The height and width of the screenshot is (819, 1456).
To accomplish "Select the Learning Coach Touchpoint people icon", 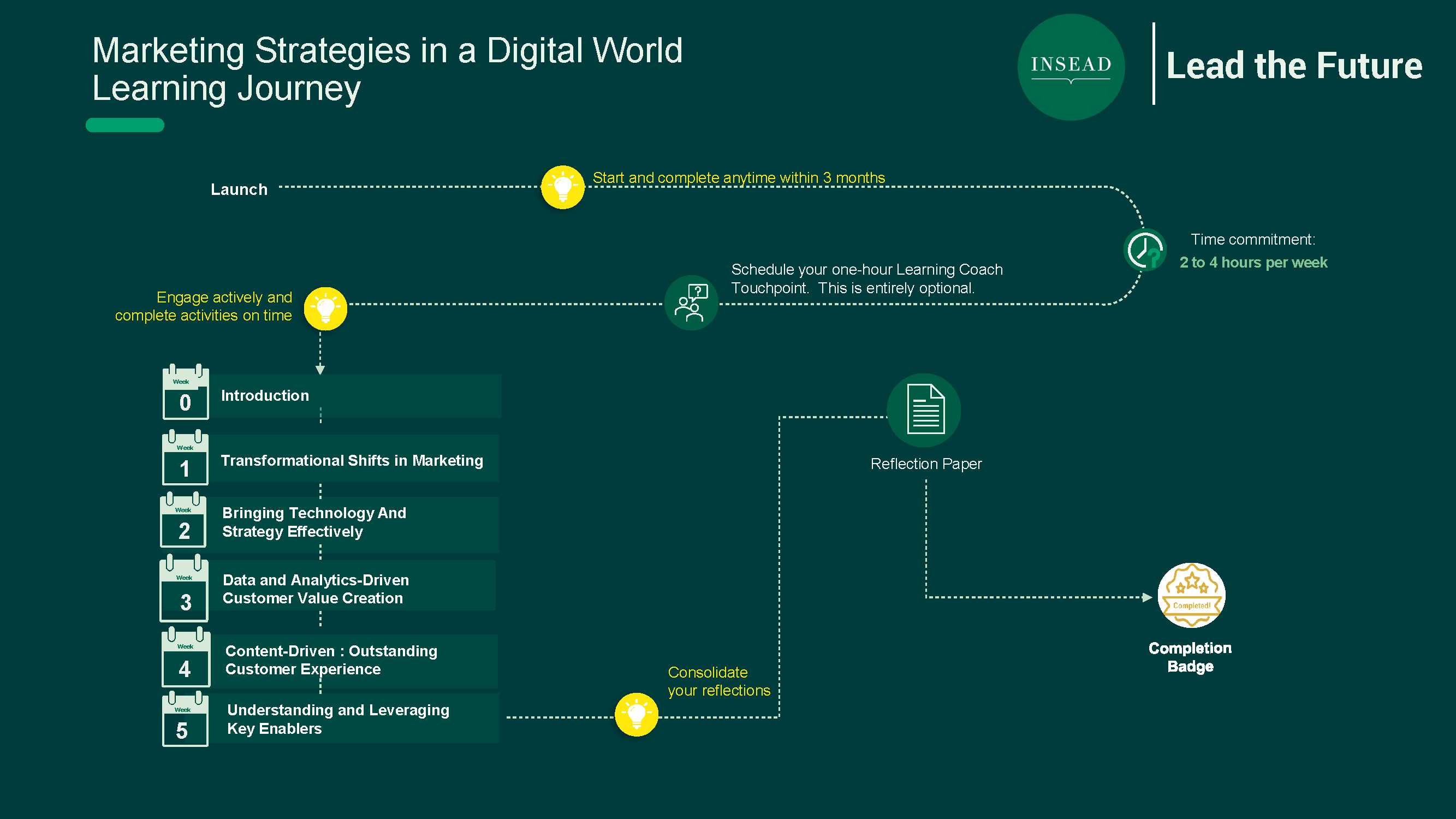I will pos(691,303).
